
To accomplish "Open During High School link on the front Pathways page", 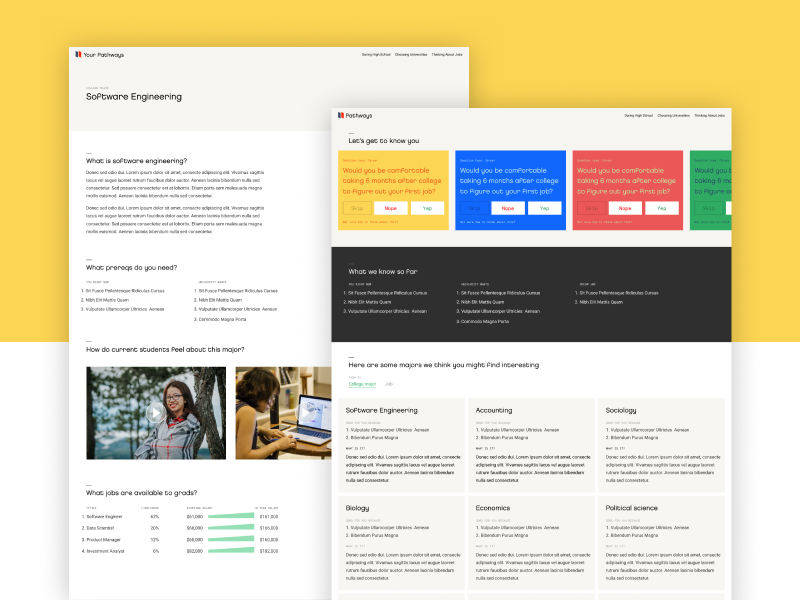I will 638,116.
